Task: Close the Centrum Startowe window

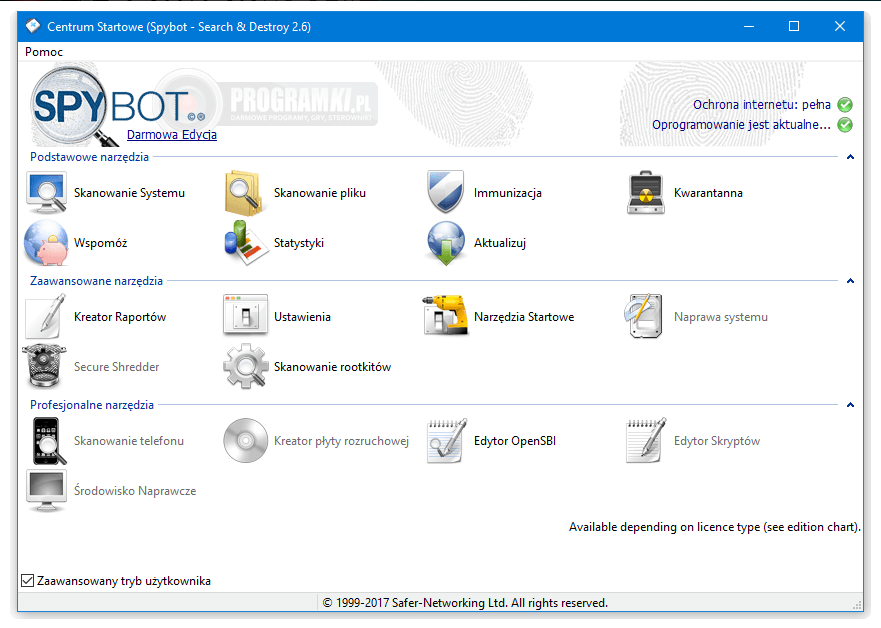Action: pos(840,26)
